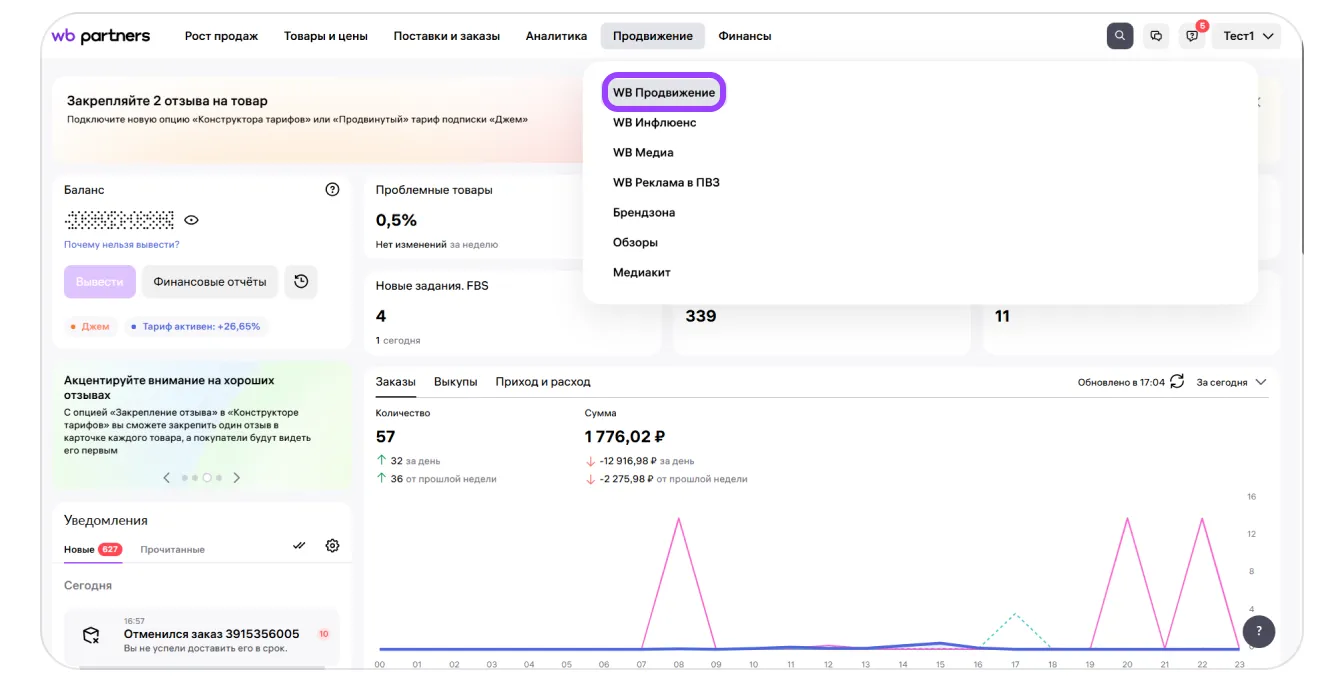Open the За сегодня period dropdown
Viewport: 1344px width, 680px height.
coord(1231,382)
